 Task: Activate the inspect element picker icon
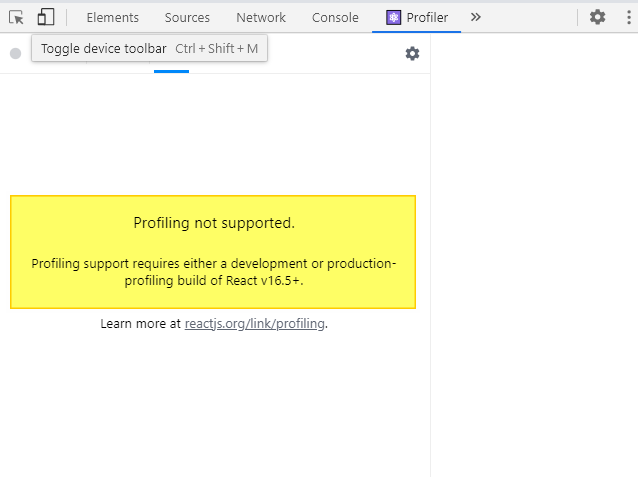16,18
